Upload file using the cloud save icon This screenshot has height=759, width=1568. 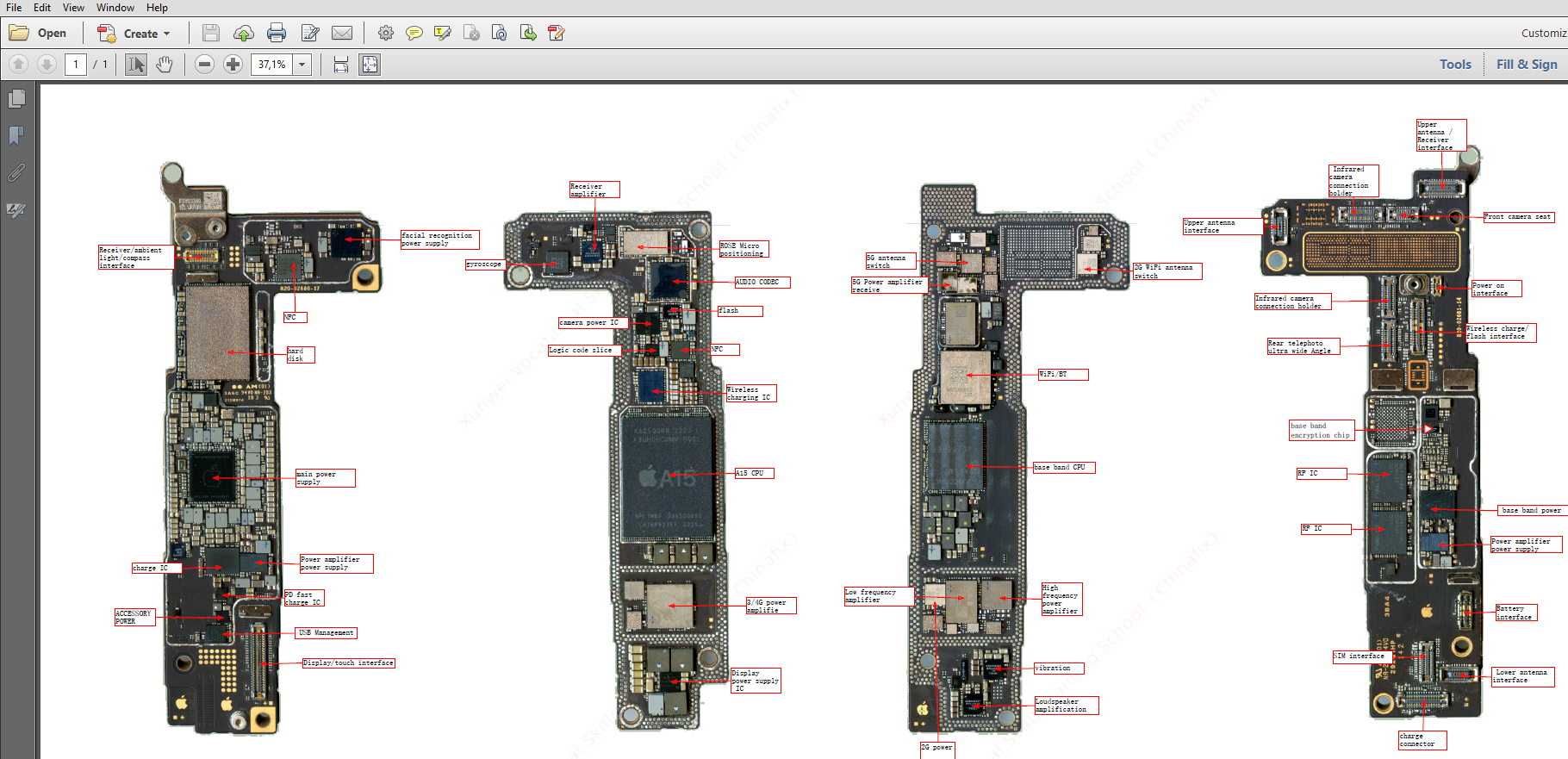244,34
